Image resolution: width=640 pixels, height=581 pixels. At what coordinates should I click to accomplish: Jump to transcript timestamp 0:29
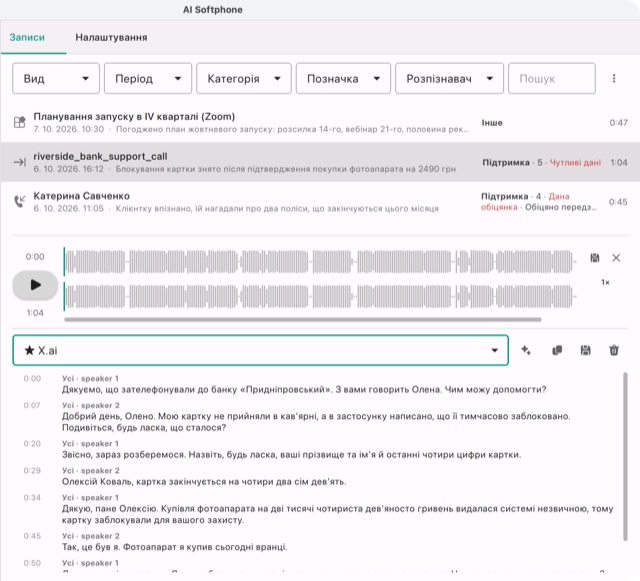tap(32, 470)
